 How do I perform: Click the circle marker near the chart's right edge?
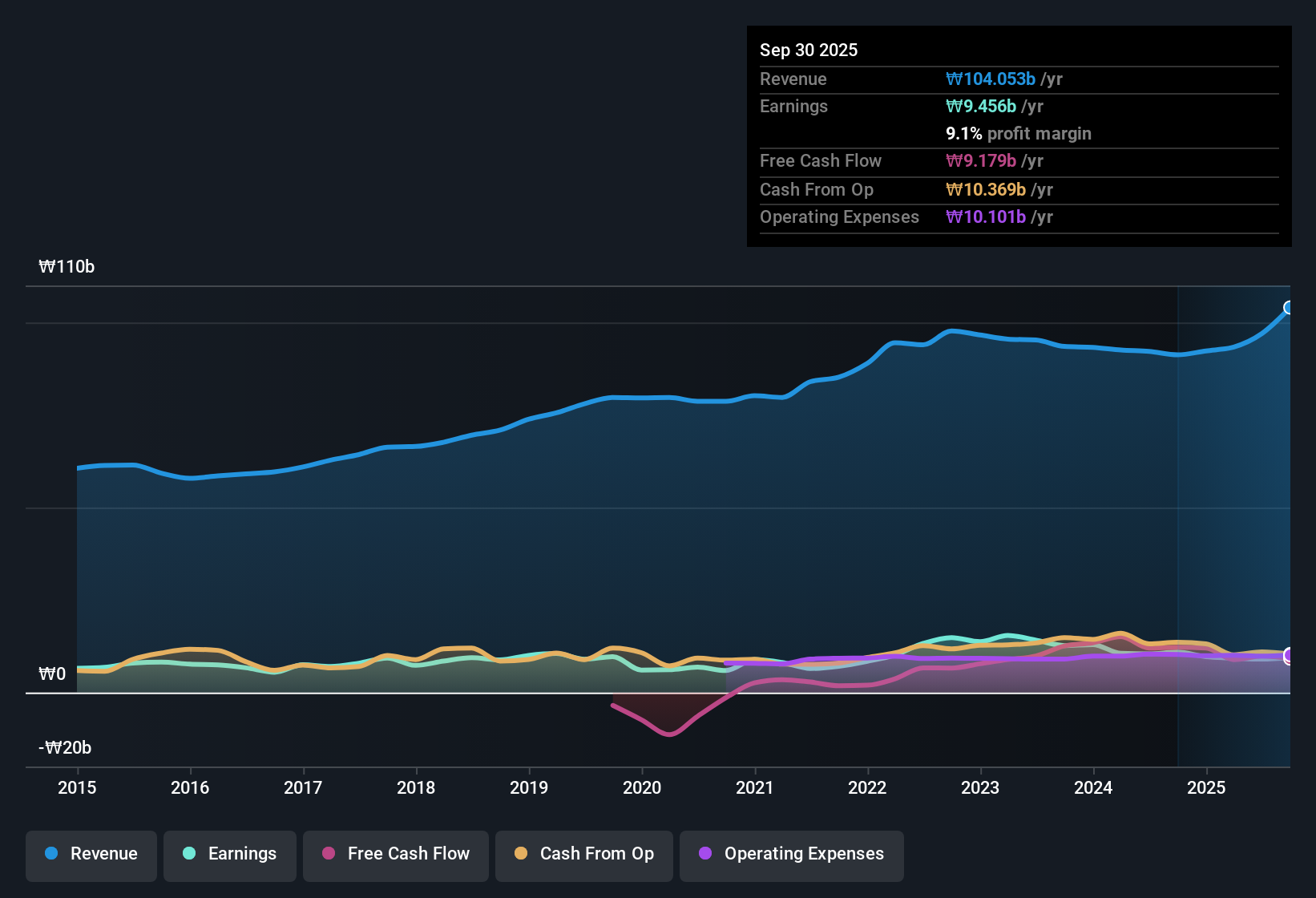[x=1288, y=656]
